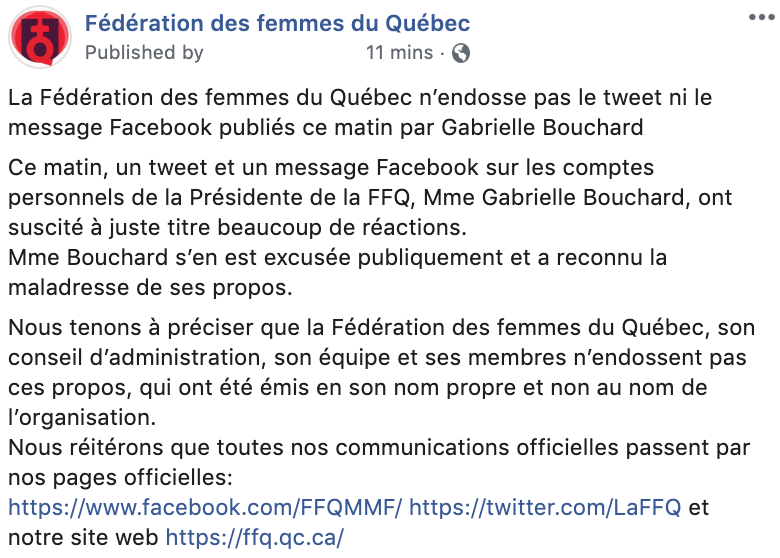Click the Published by label
The height and width of the screenshot is (558, 780).
tap(144, 52)
